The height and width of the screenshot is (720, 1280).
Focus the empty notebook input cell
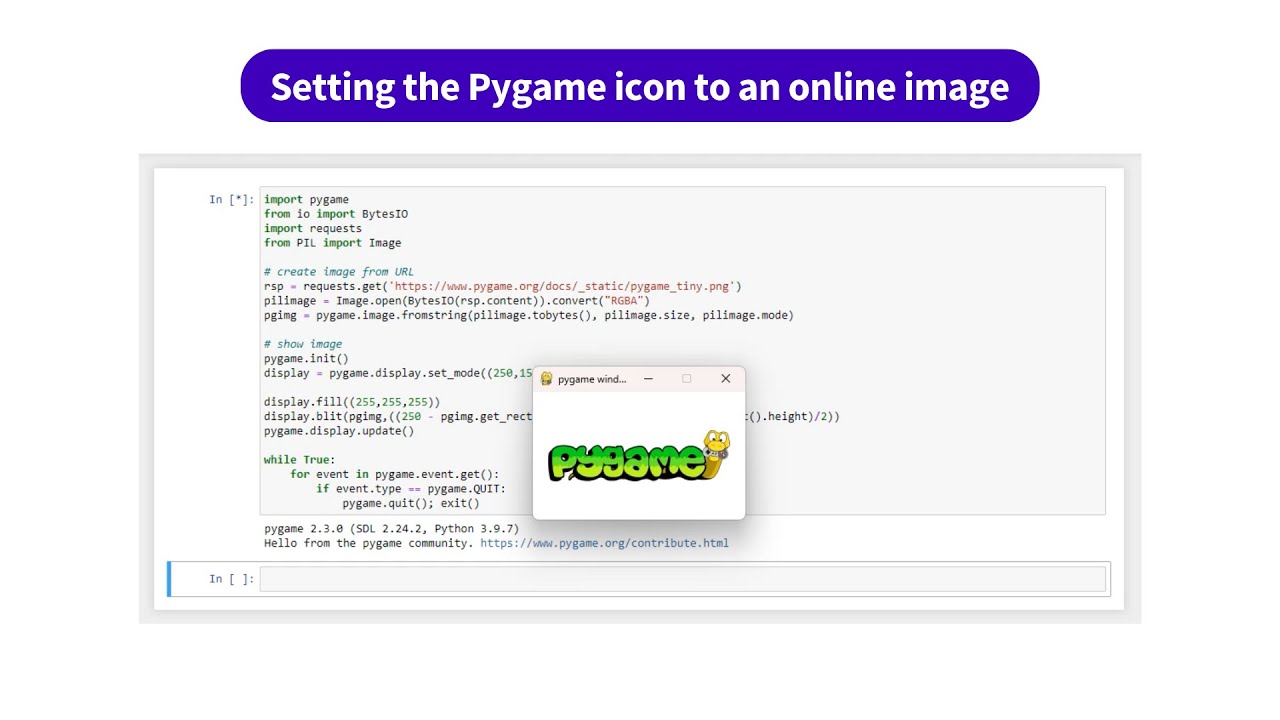pos(682,579)
